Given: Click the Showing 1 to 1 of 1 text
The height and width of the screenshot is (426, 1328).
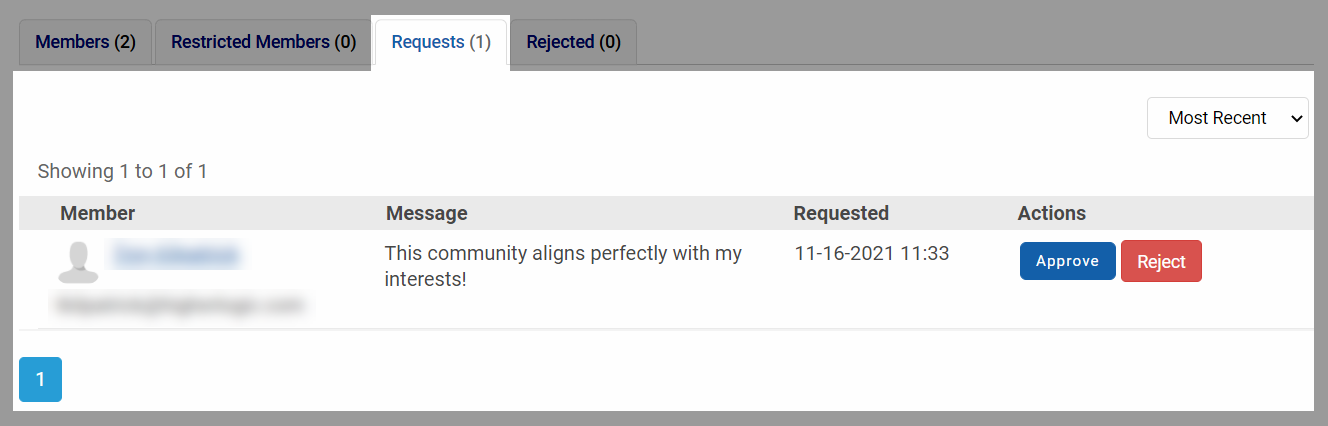Looking at the screenshot, I should tap(122, 171).
